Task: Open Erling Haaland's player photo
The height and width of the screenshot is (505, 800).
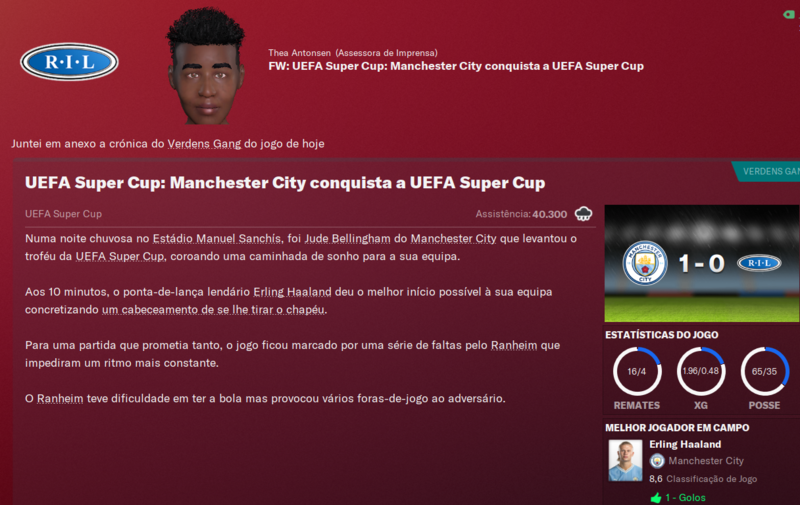Action: coord(626,461)
